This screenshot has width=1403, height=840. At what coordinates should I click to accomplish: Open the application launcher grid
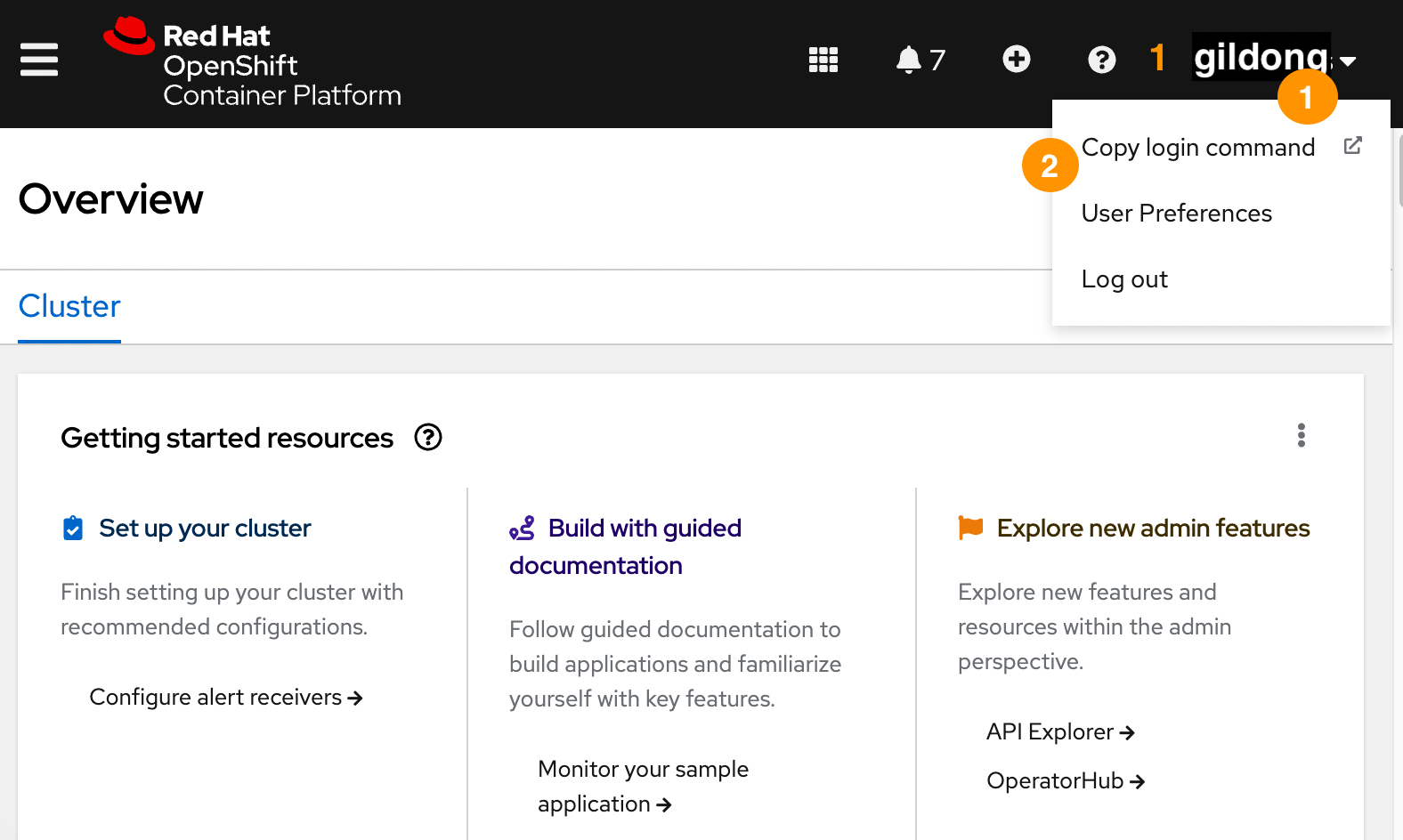pyautogui.click(x=823, y=60)
